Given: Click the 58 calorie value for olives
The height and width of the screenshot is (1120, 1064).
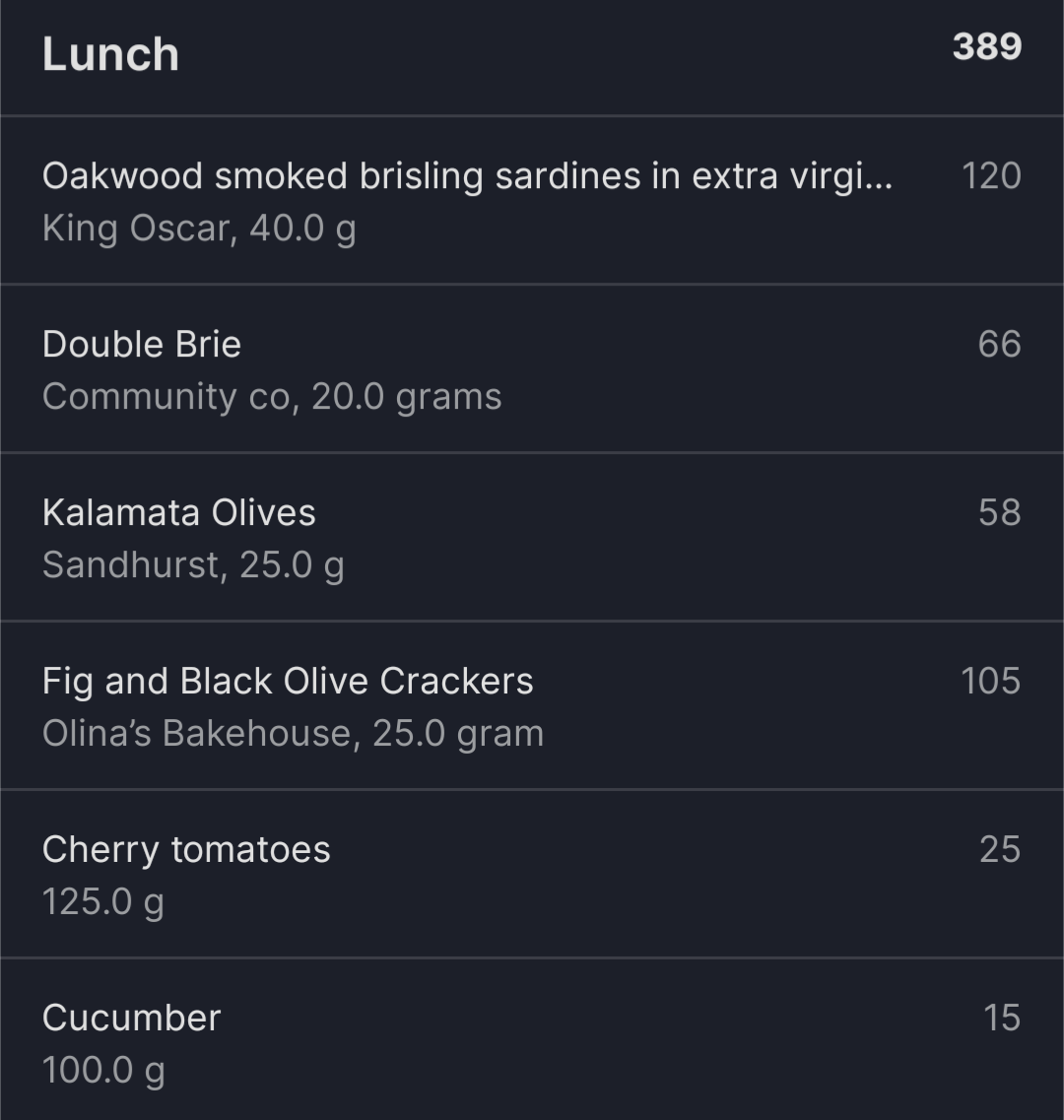Looking at the screenshot, I should point(999,513).
